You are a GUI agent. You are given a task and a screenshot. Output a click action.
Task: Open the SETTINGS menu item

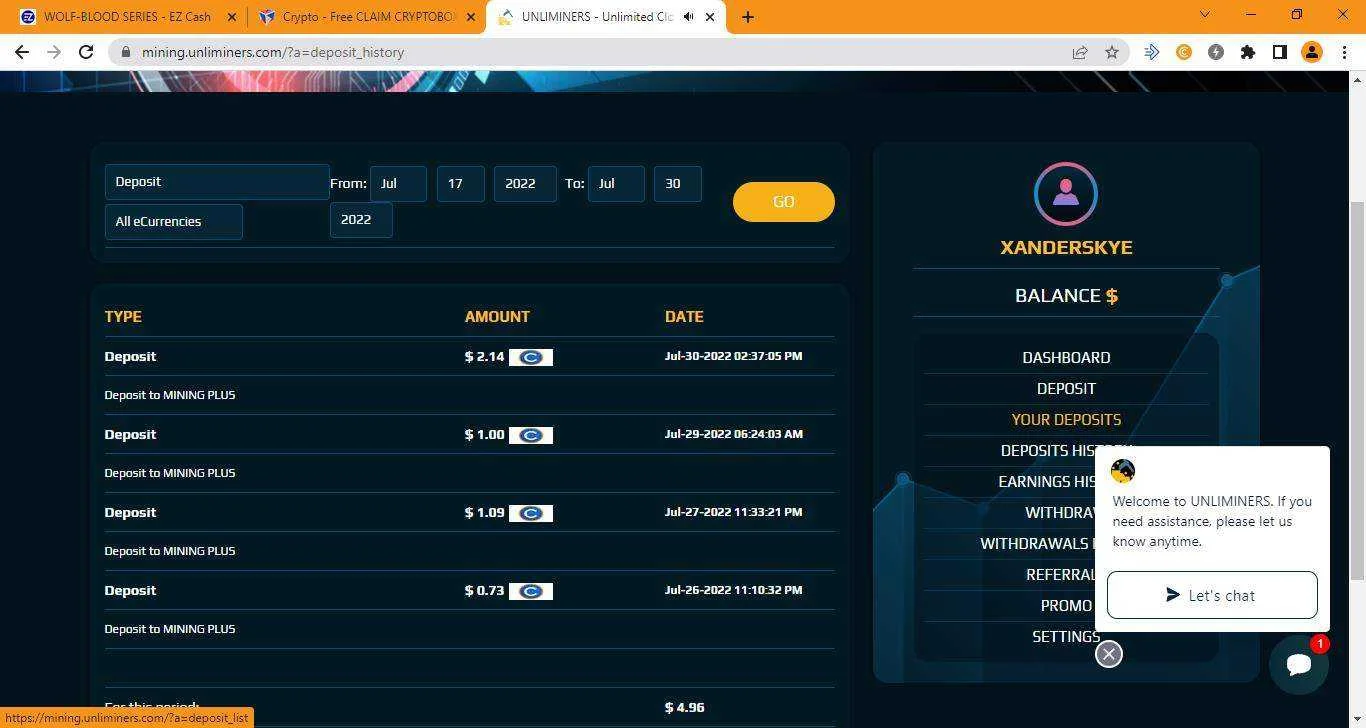[1066, 637]
